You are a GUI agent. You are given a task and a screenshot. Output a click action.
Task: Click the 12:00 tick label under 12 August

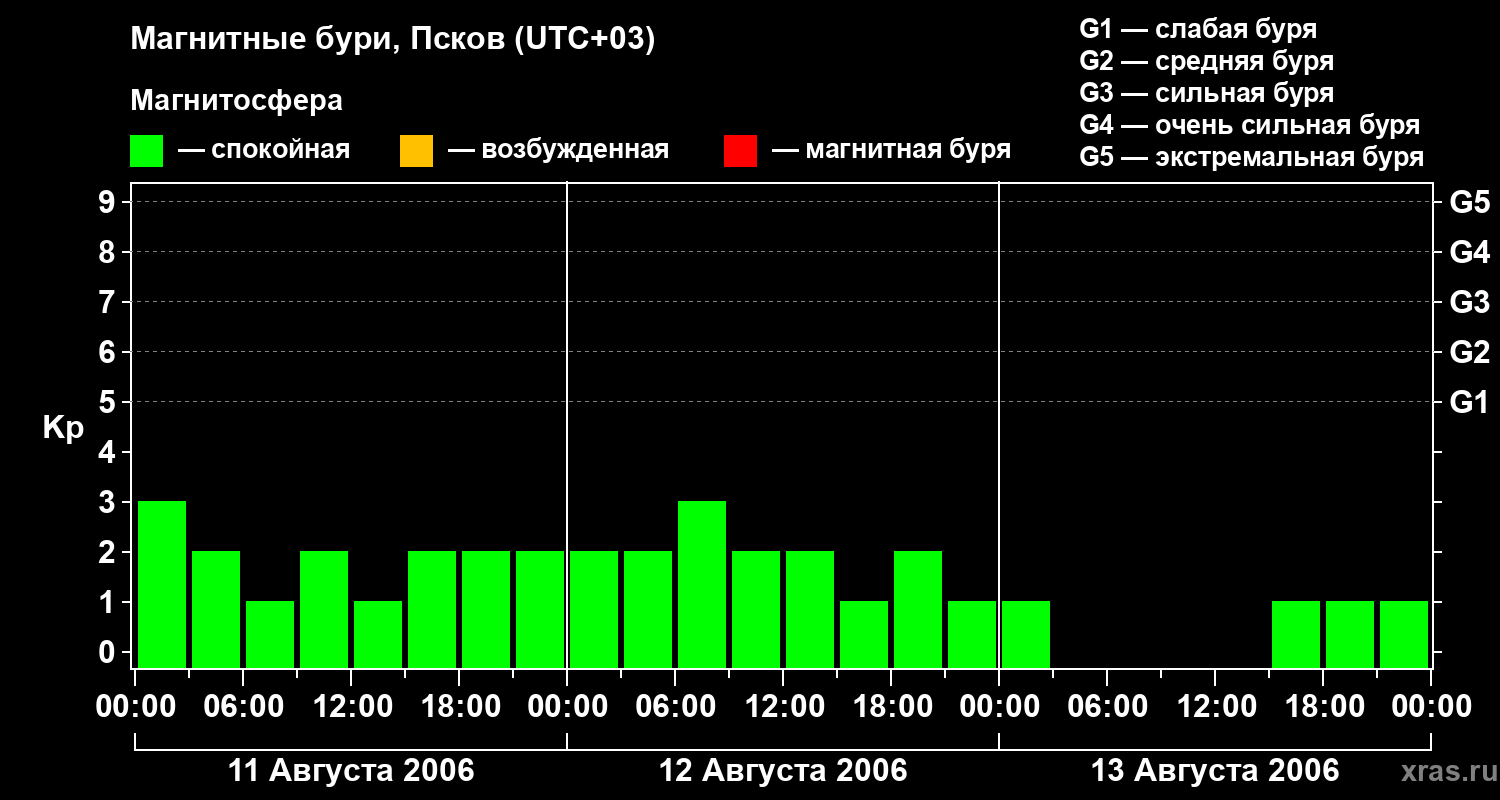point(784,707)
